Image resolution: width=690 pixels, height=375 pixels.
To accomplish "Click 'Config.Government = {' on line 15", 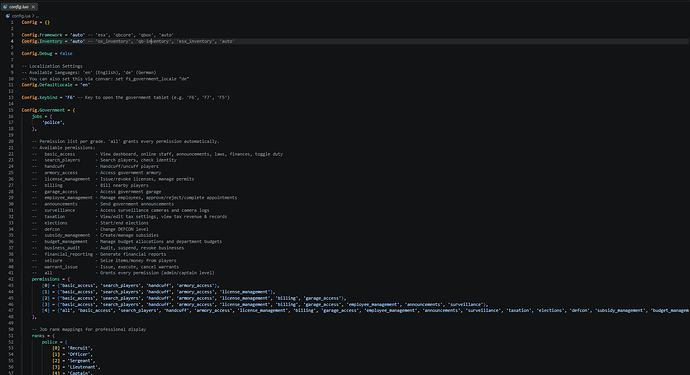I will pos(48,110).
